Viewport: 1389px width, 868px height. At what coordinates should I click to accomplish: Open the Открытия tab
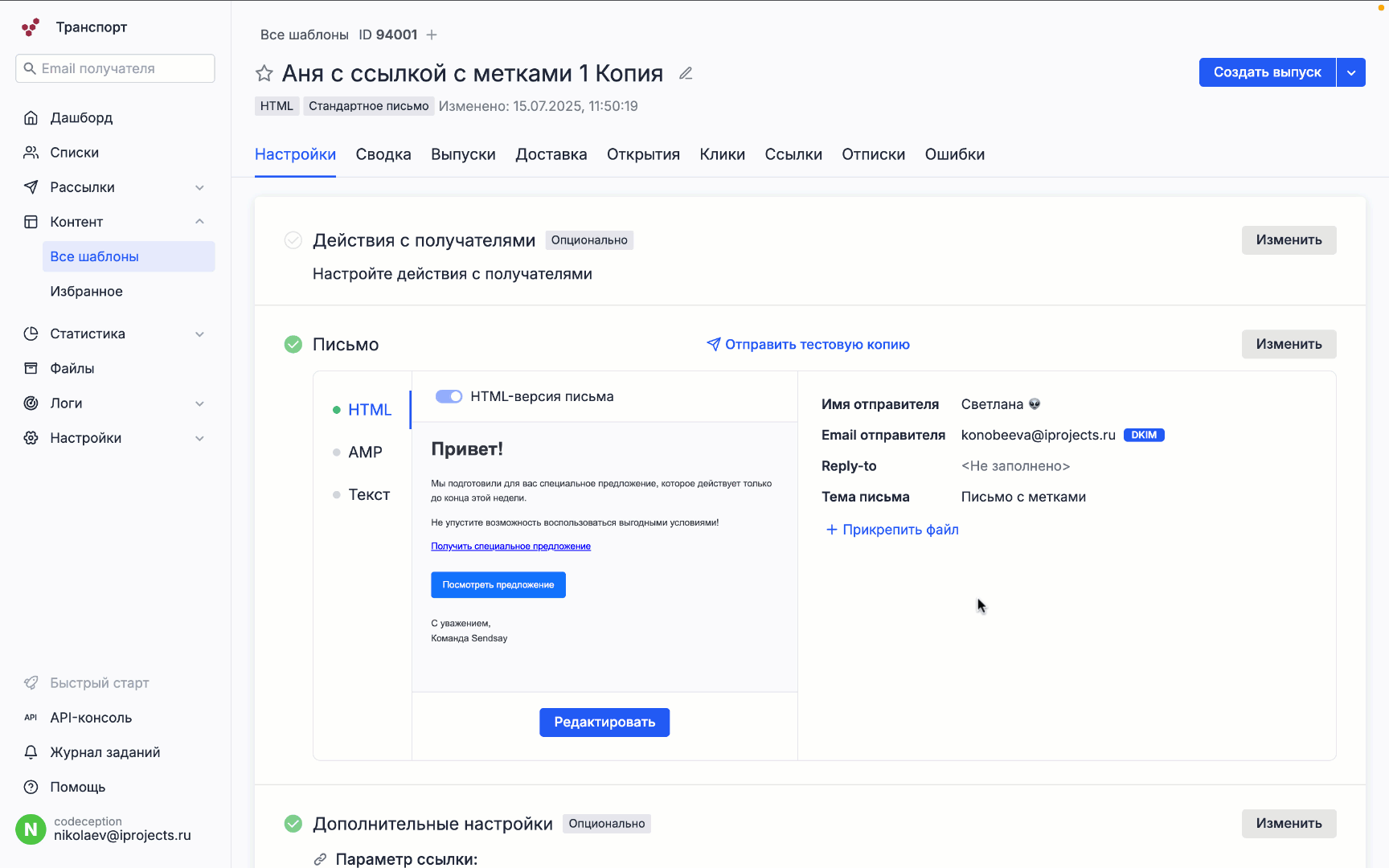643,154
